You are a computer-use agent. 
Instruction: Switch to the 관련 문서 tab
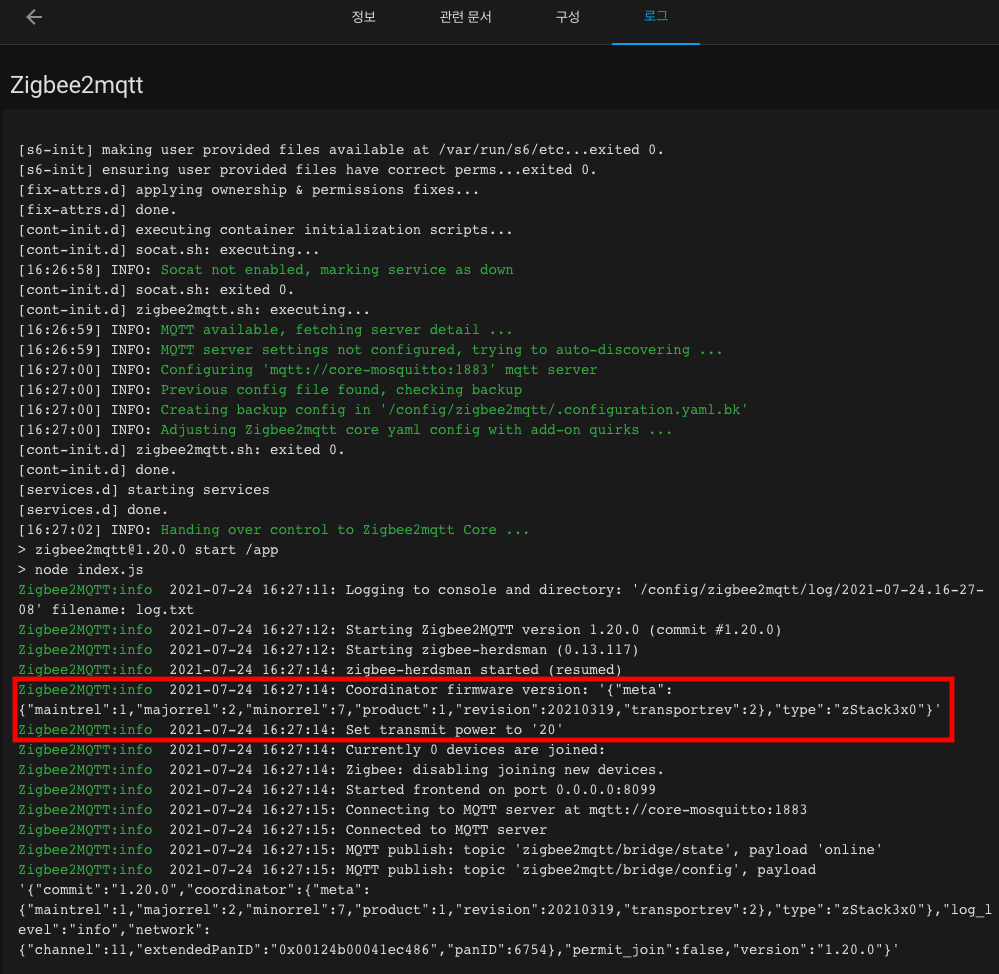tap(465, 17)
